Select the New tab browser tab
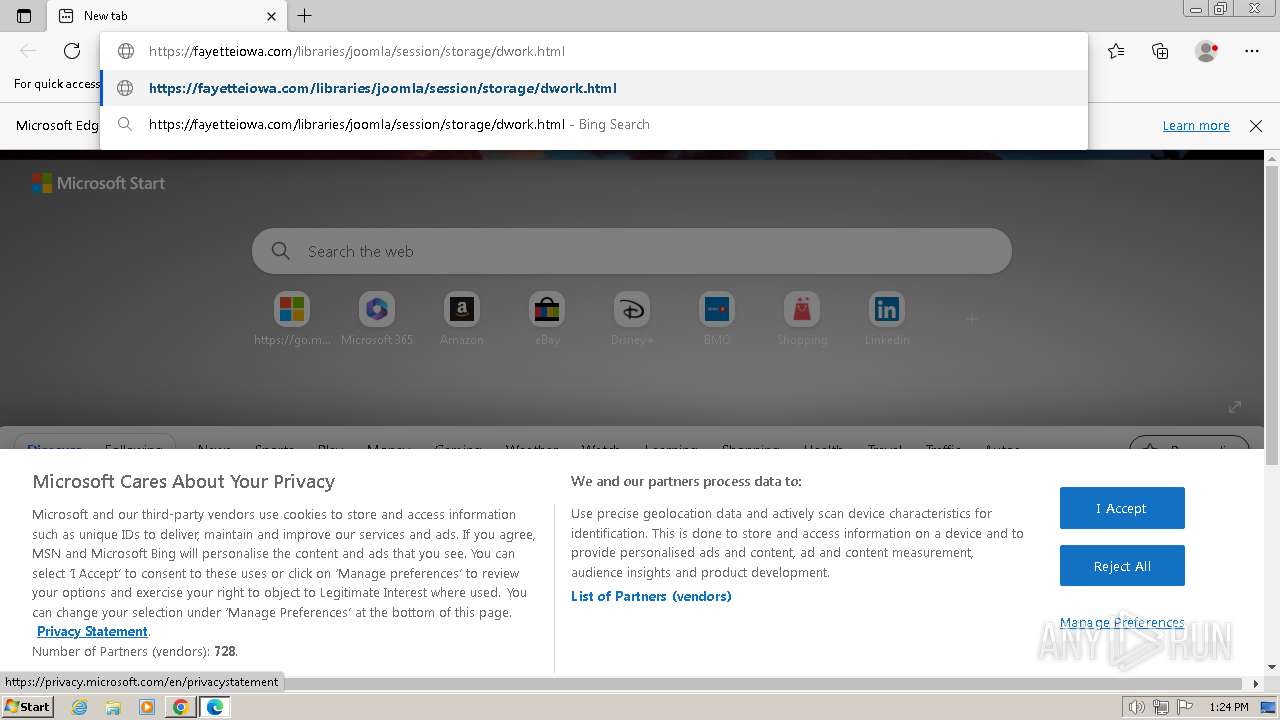 click(168, 16)
